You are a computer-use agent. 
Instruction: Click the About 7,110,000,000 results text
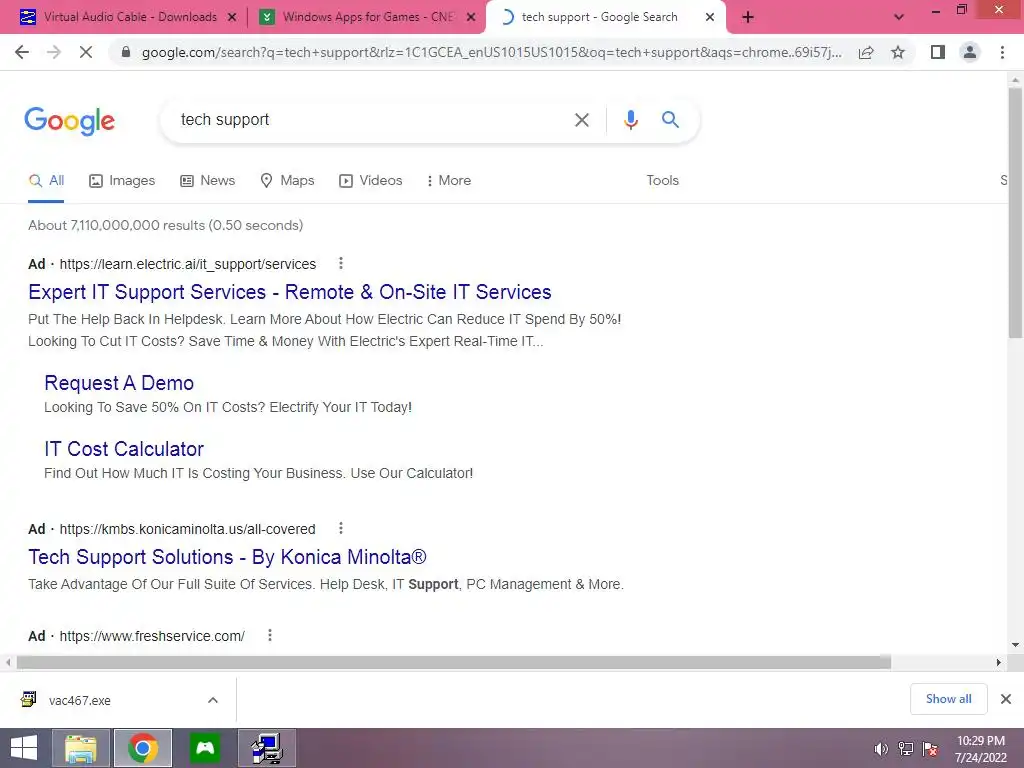[x=165, y=225]
